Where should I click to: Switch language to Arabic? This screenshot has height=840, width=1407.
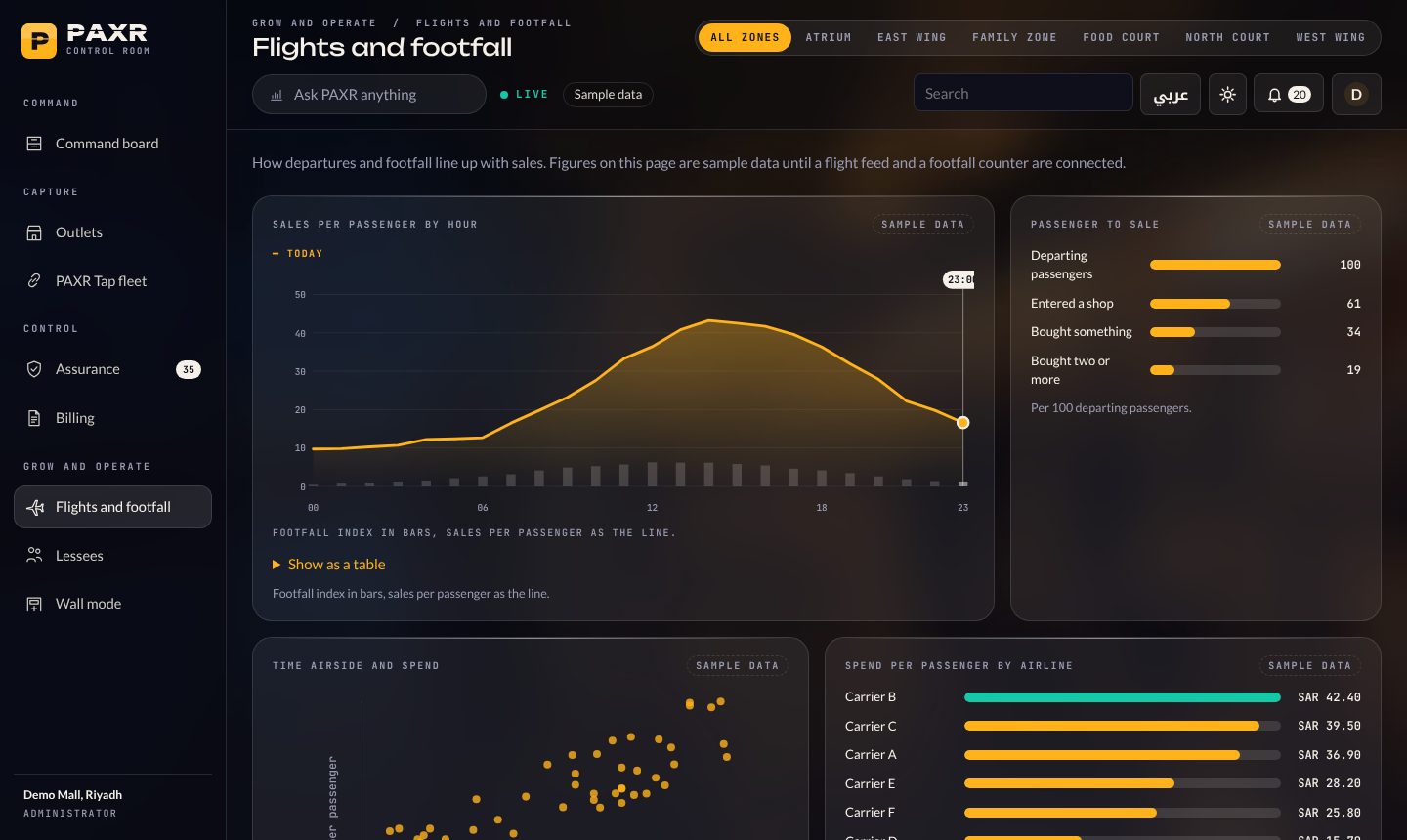tap(1171, 95)
